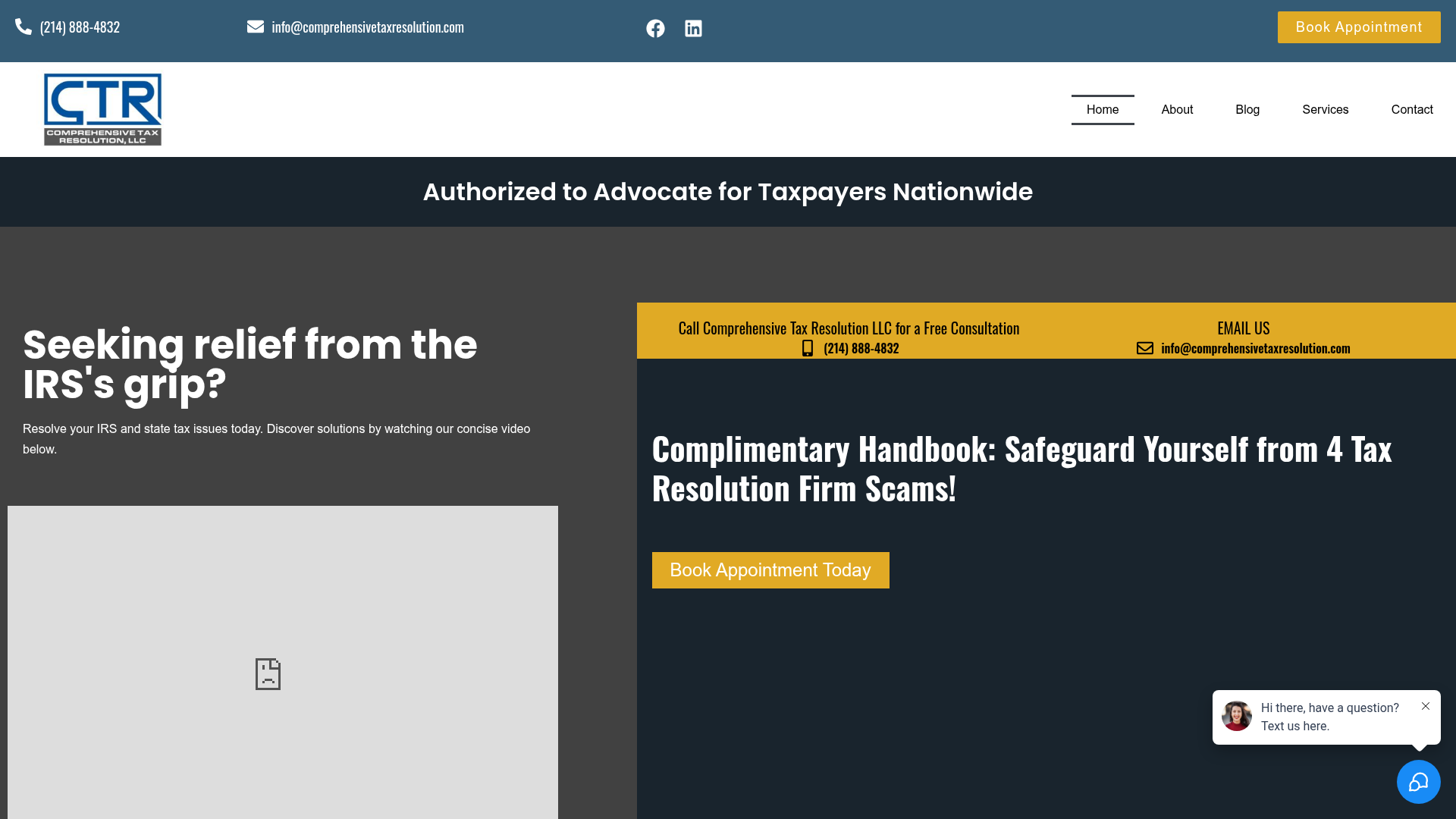Click the phone handset icon in header
Image resolution: width=1456 pixels, height=819 pixels.
[24, 27]
